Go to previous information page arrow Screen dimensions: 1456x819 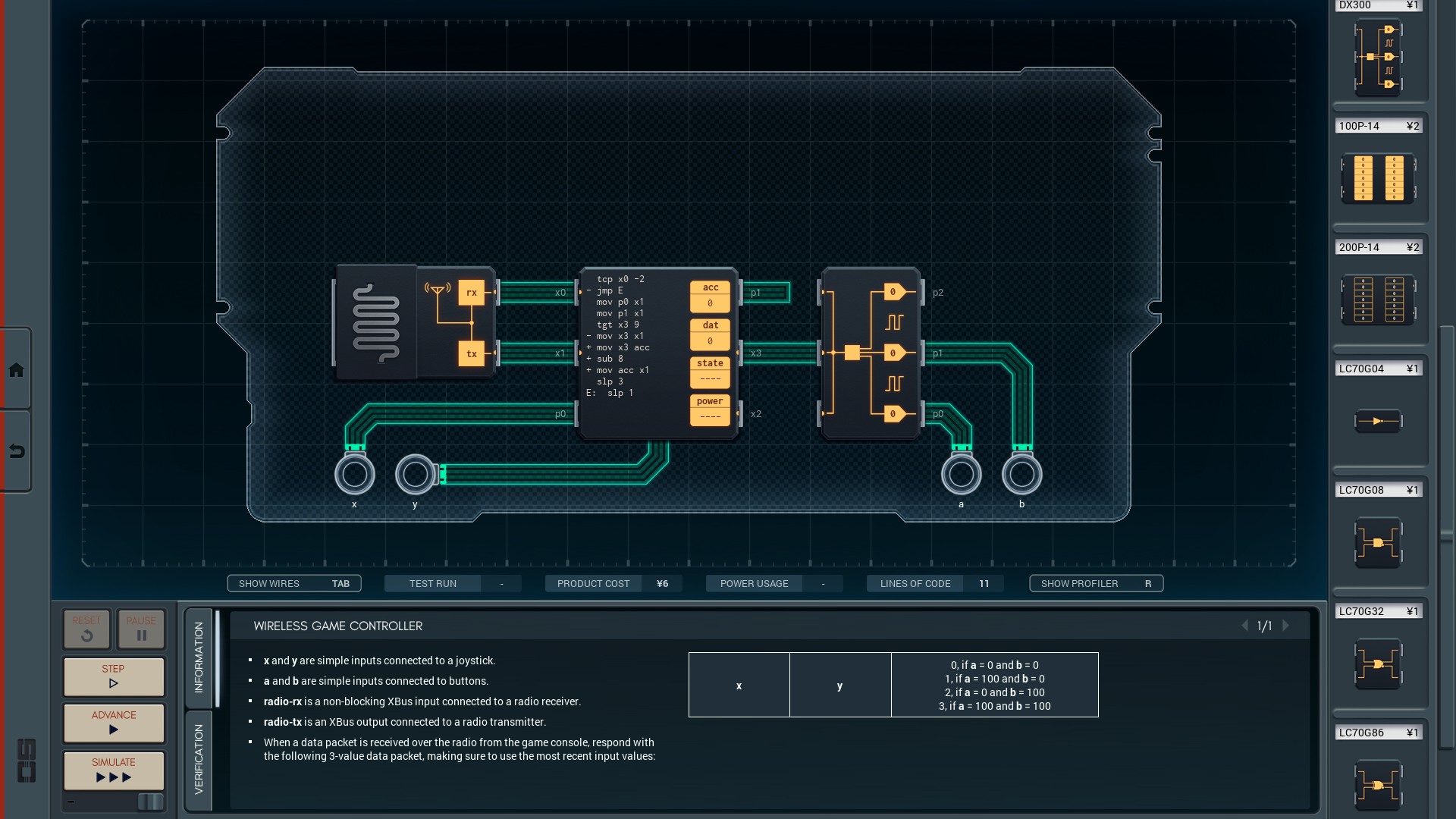pos(1244,626)
